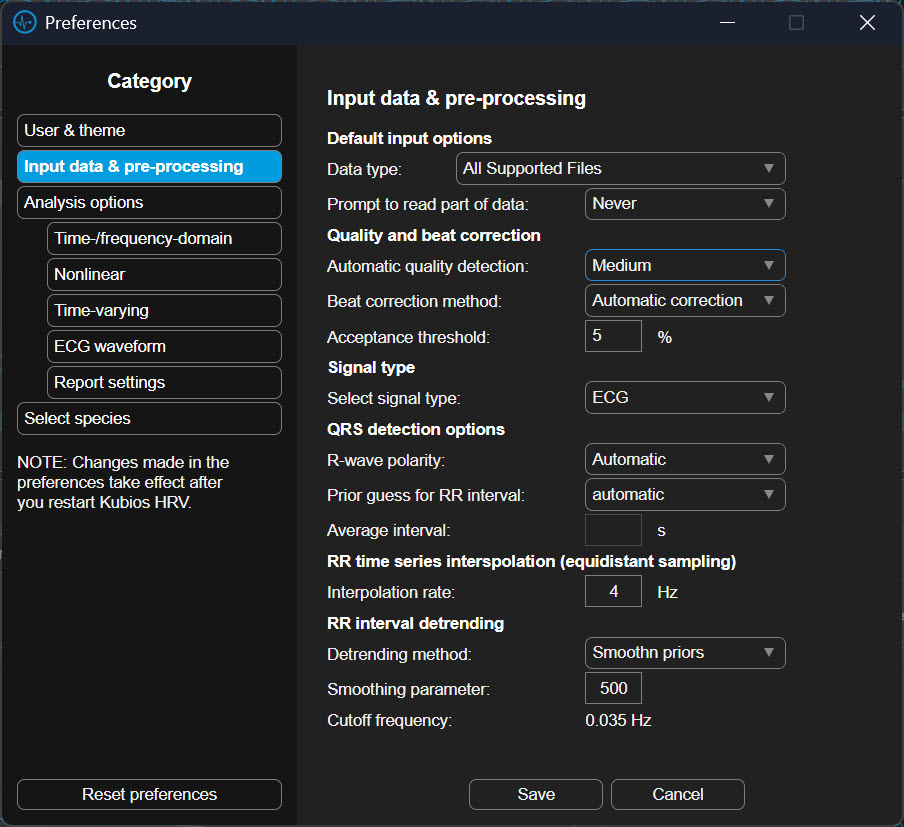This screenshot has height=827, width=904.
Task: Change the Select signal type dropdown
Action: (x=684, y=398)
